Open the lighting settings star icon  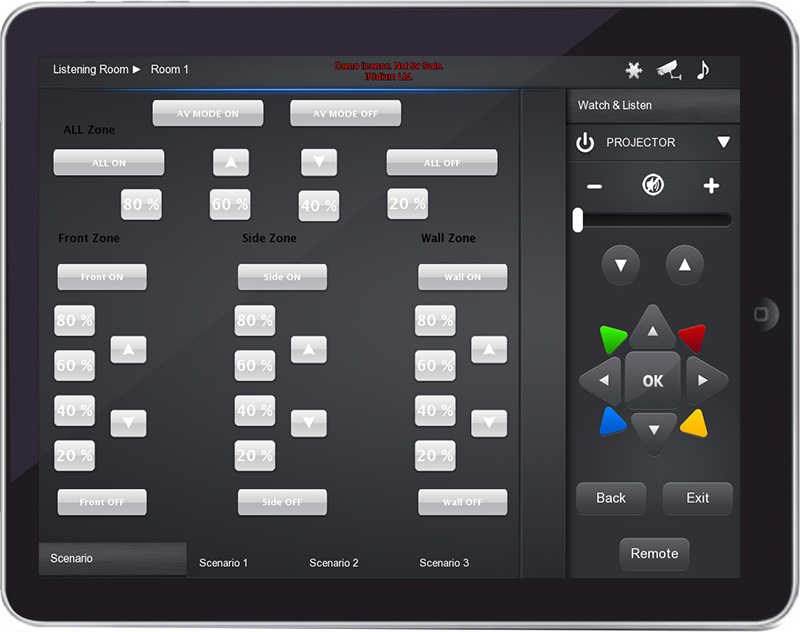coord(633,70)
